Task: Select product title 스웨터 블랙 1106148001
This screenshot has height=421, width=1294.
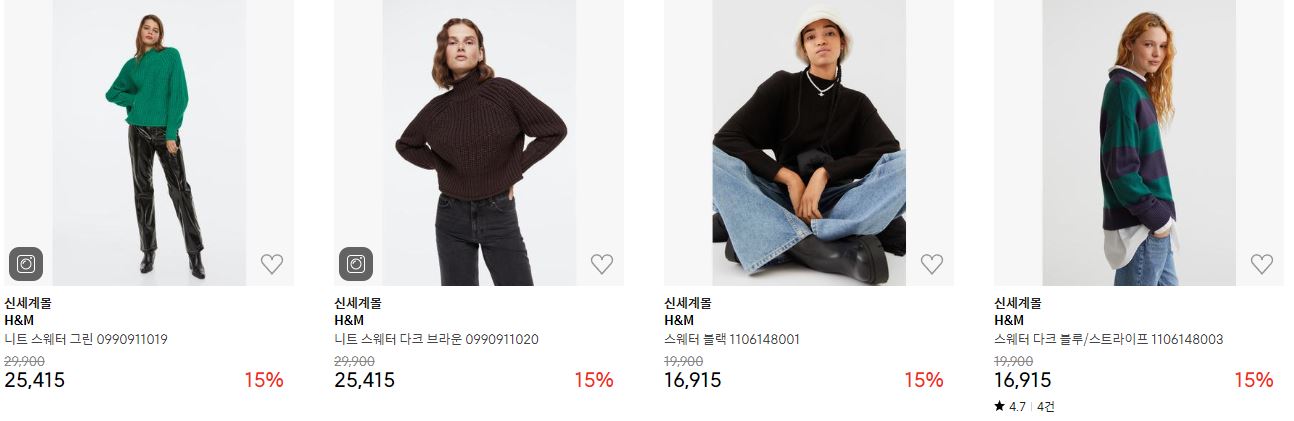Action: point(732,339)
